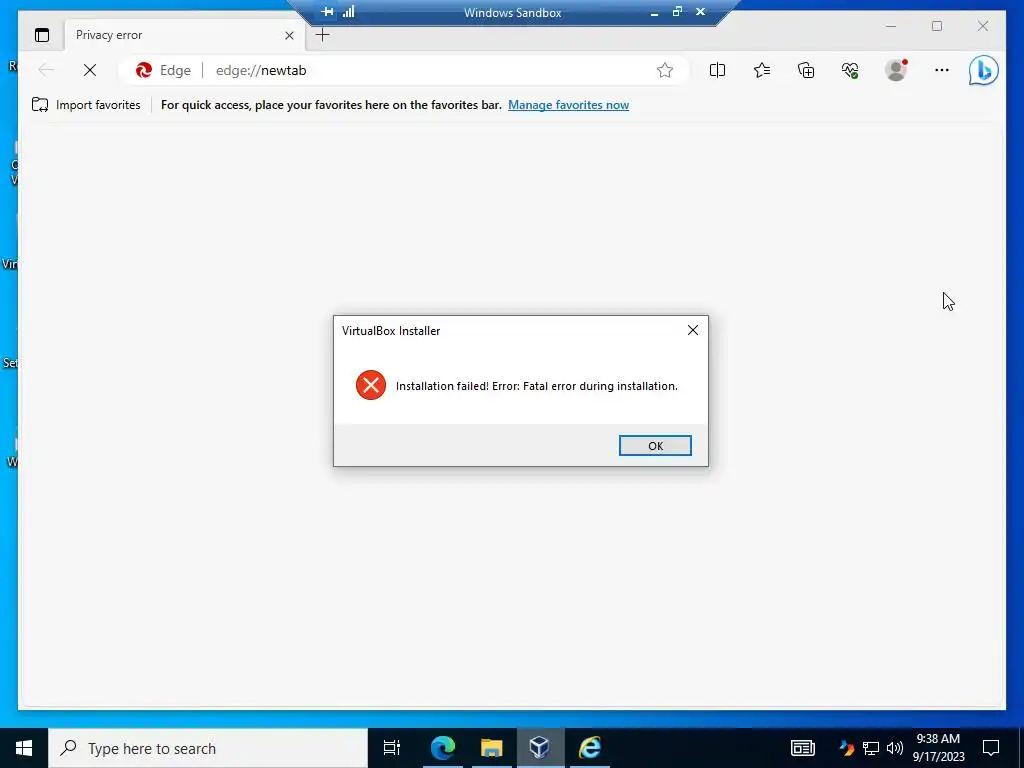Close the Privacy error tab
1024x768 pixels.
[289, 35]
